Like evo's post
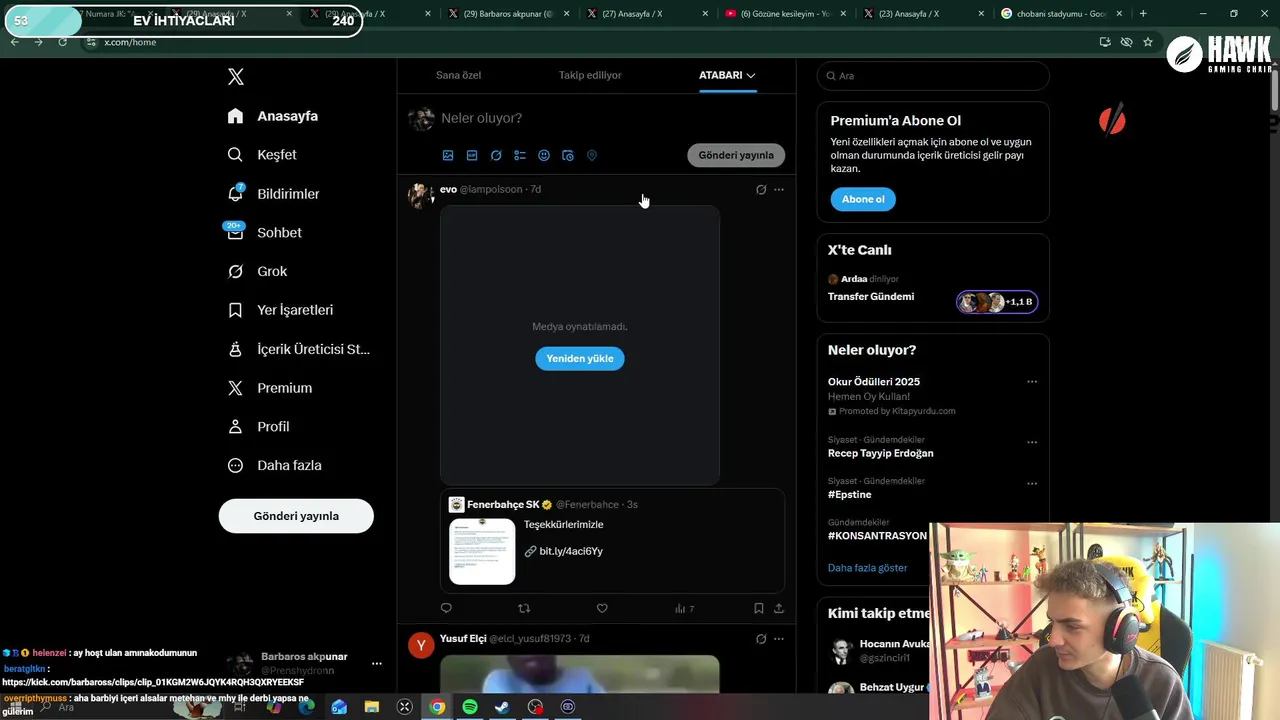 point(602,608)
